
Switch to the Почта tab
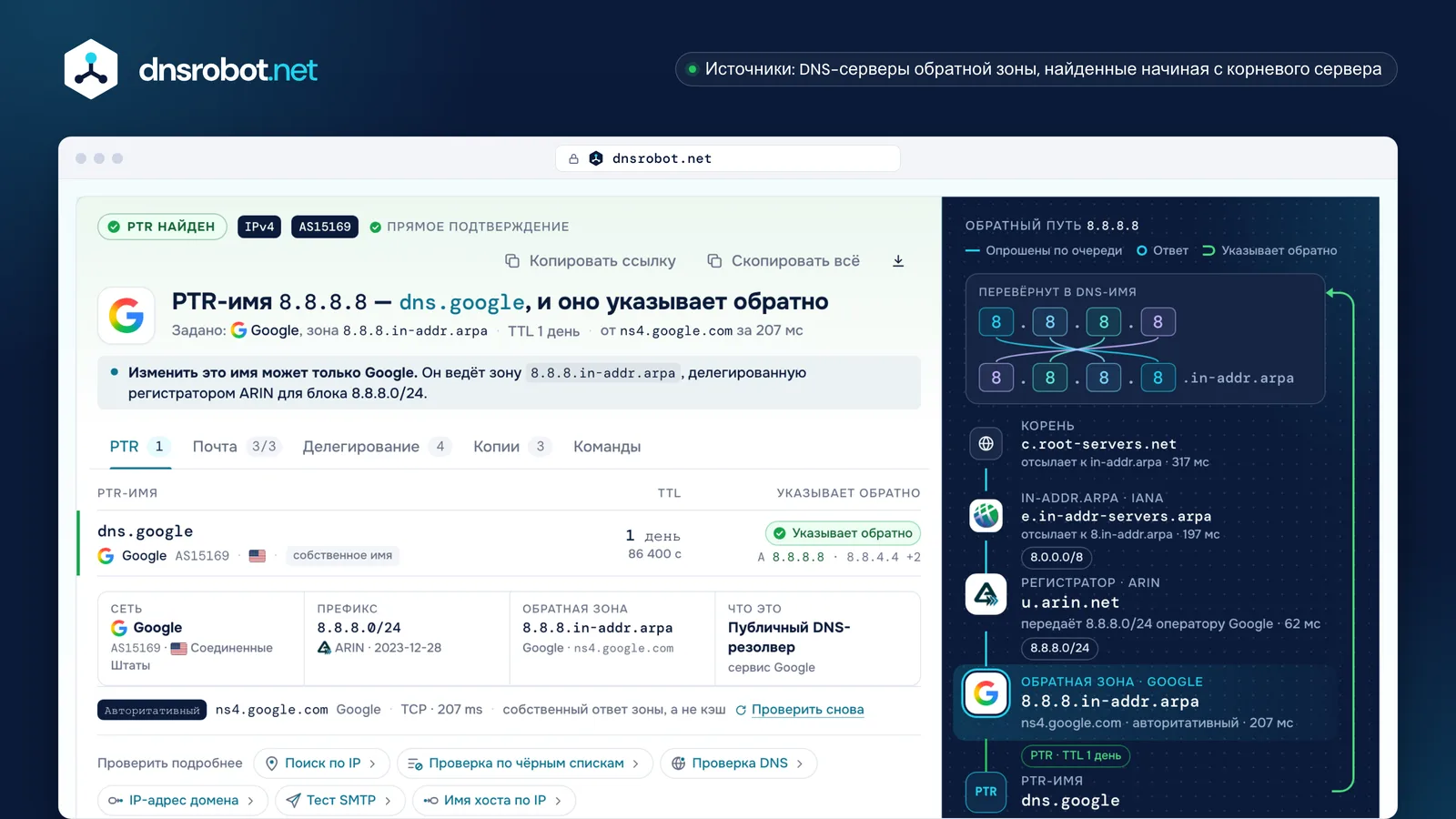pyautogui.click(x=237, y=447)
